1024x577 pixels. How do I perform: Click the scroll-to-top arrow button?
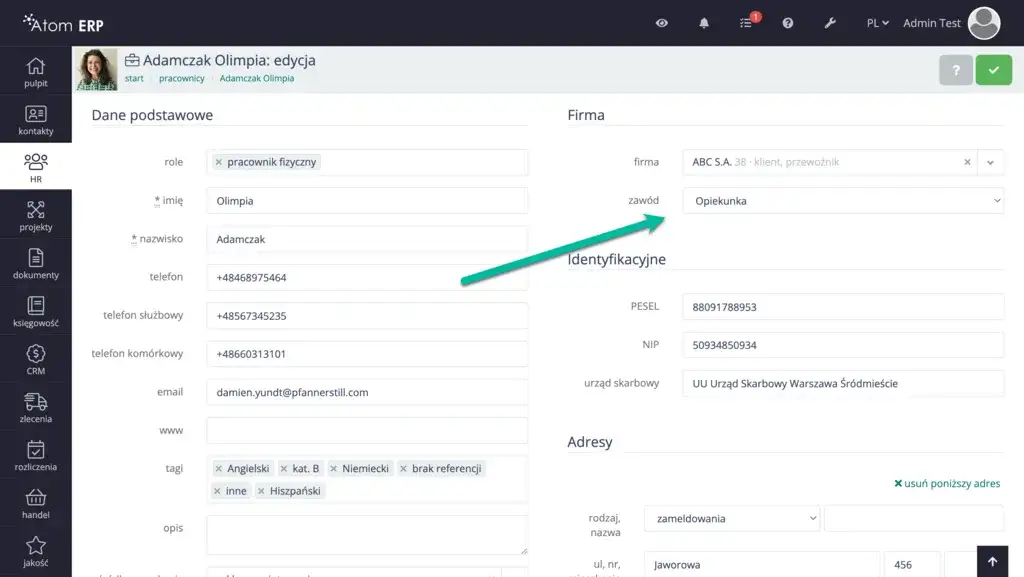(x=992, y=562)
